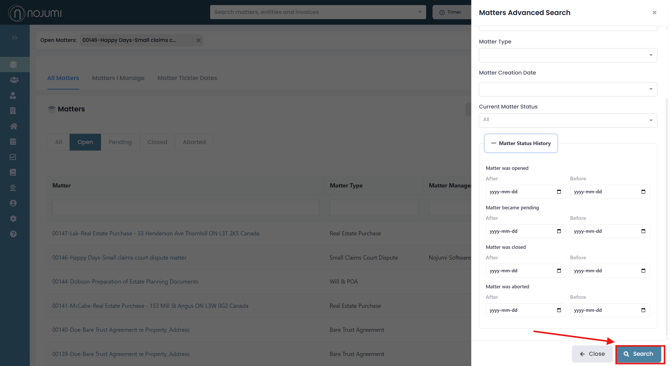Open the bank institution icon in sidebar
670x366 pixels.
13,187
